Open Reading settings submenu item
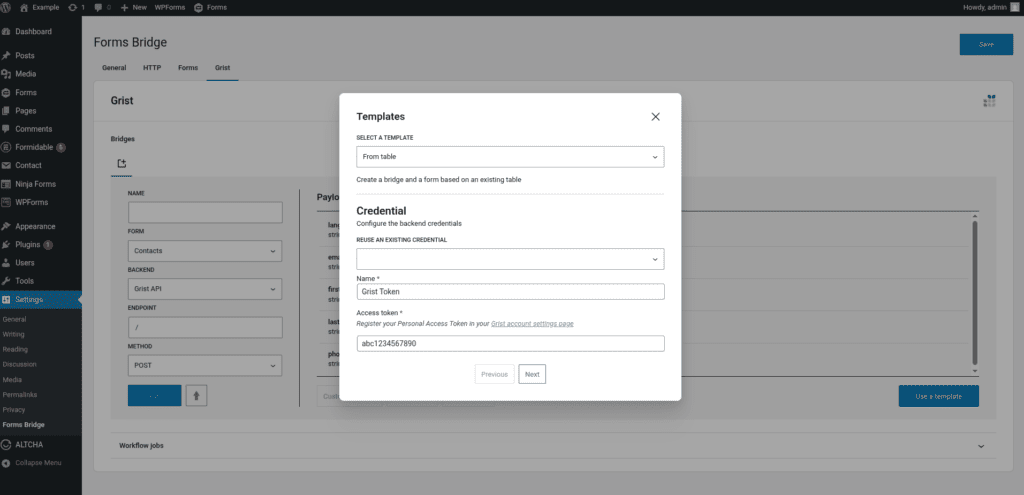This screenshot has width=1024, height=495. (x=15, y=349)
